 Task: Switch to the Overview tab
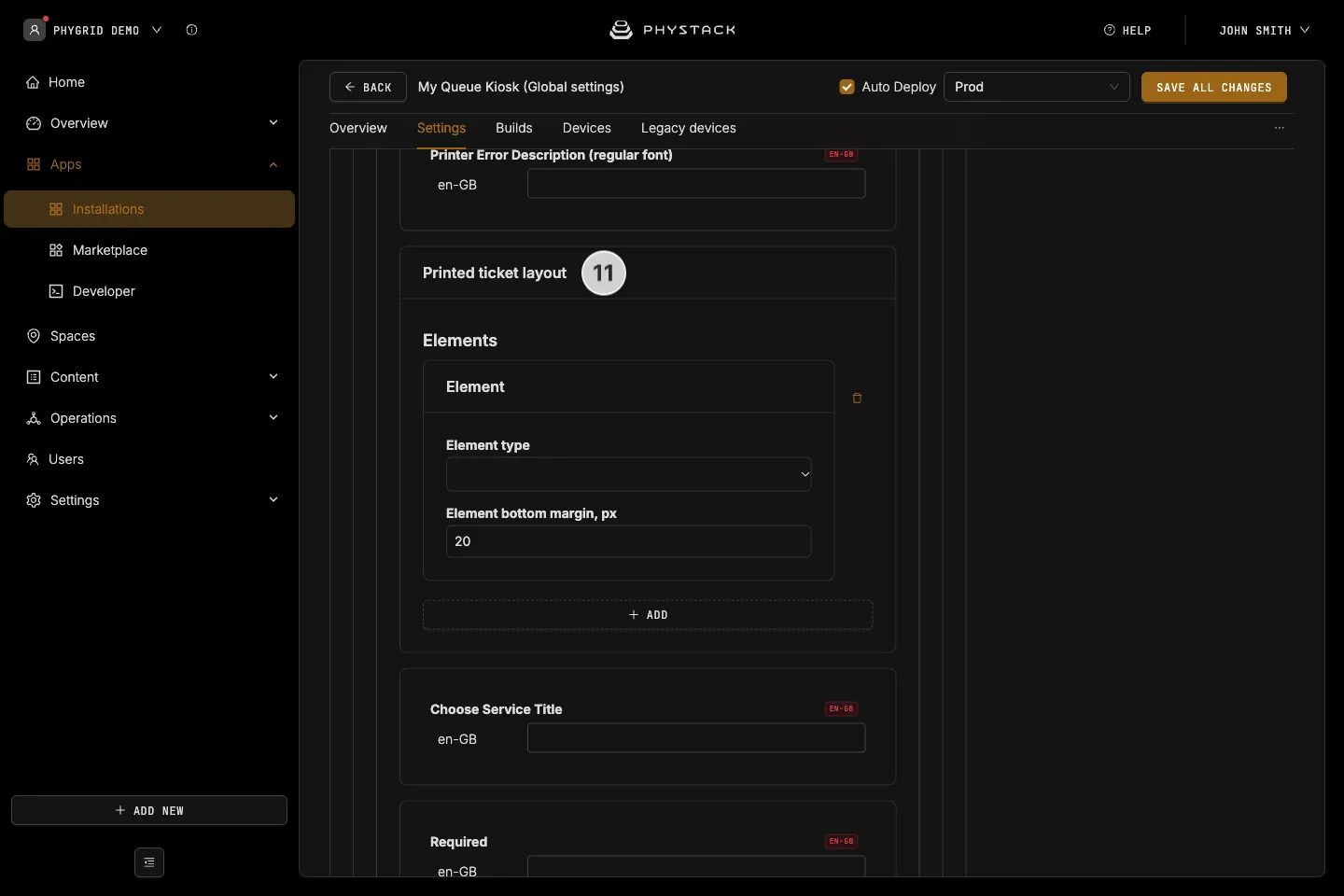[x=358, y=128]
